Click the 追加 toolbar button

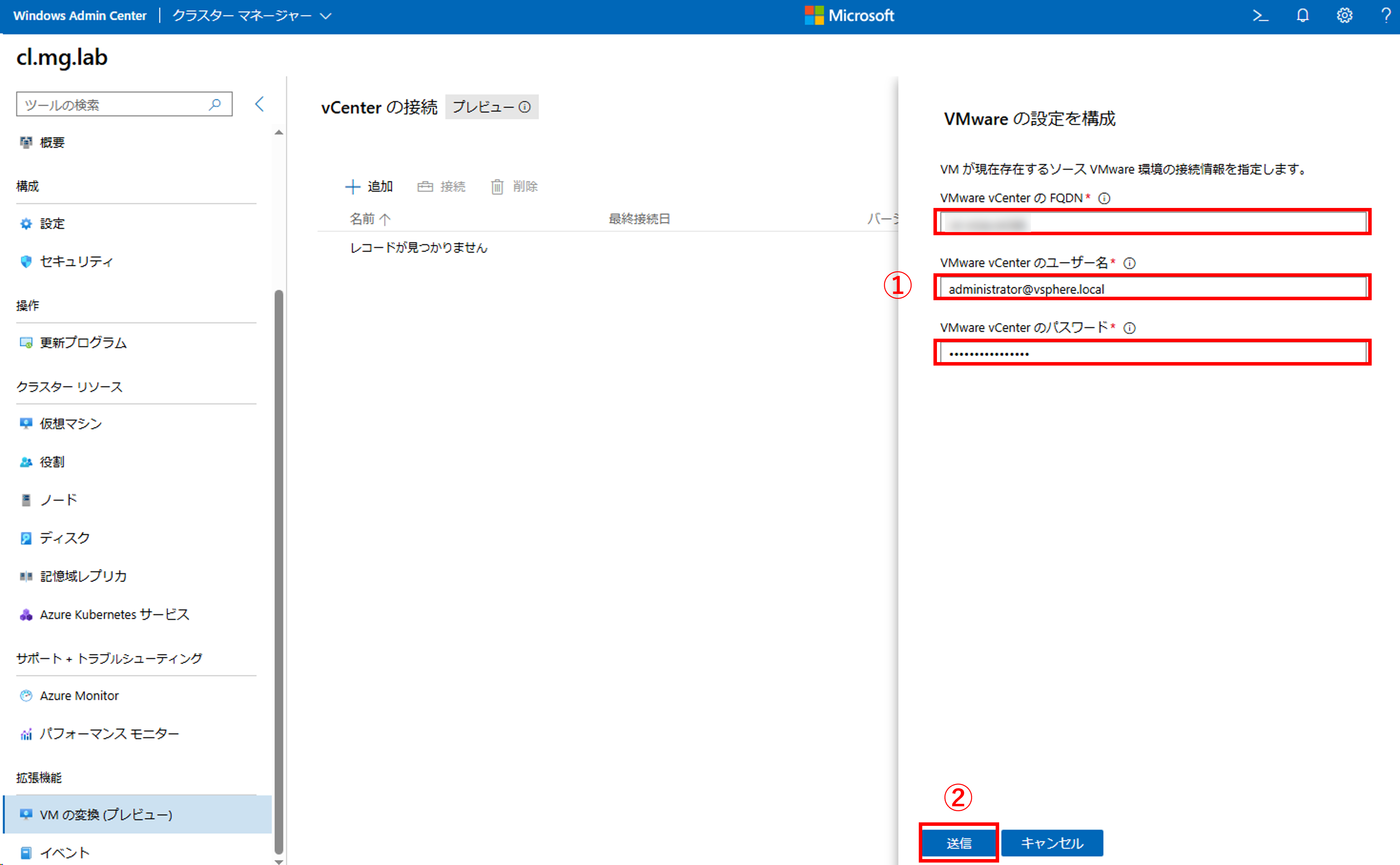point(369,187)
